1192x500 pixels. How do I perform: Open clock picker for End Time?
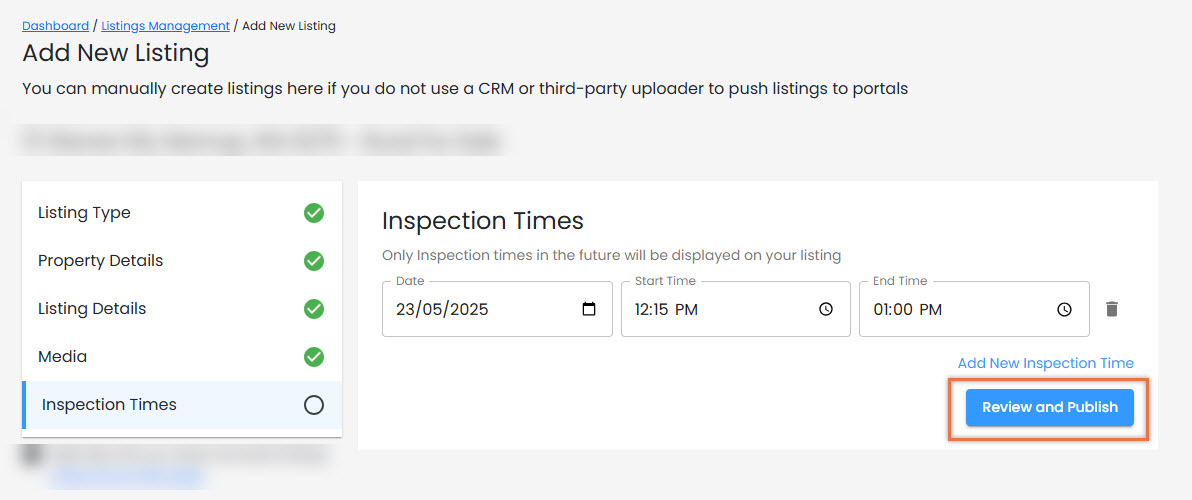(x=1064, y=309)
